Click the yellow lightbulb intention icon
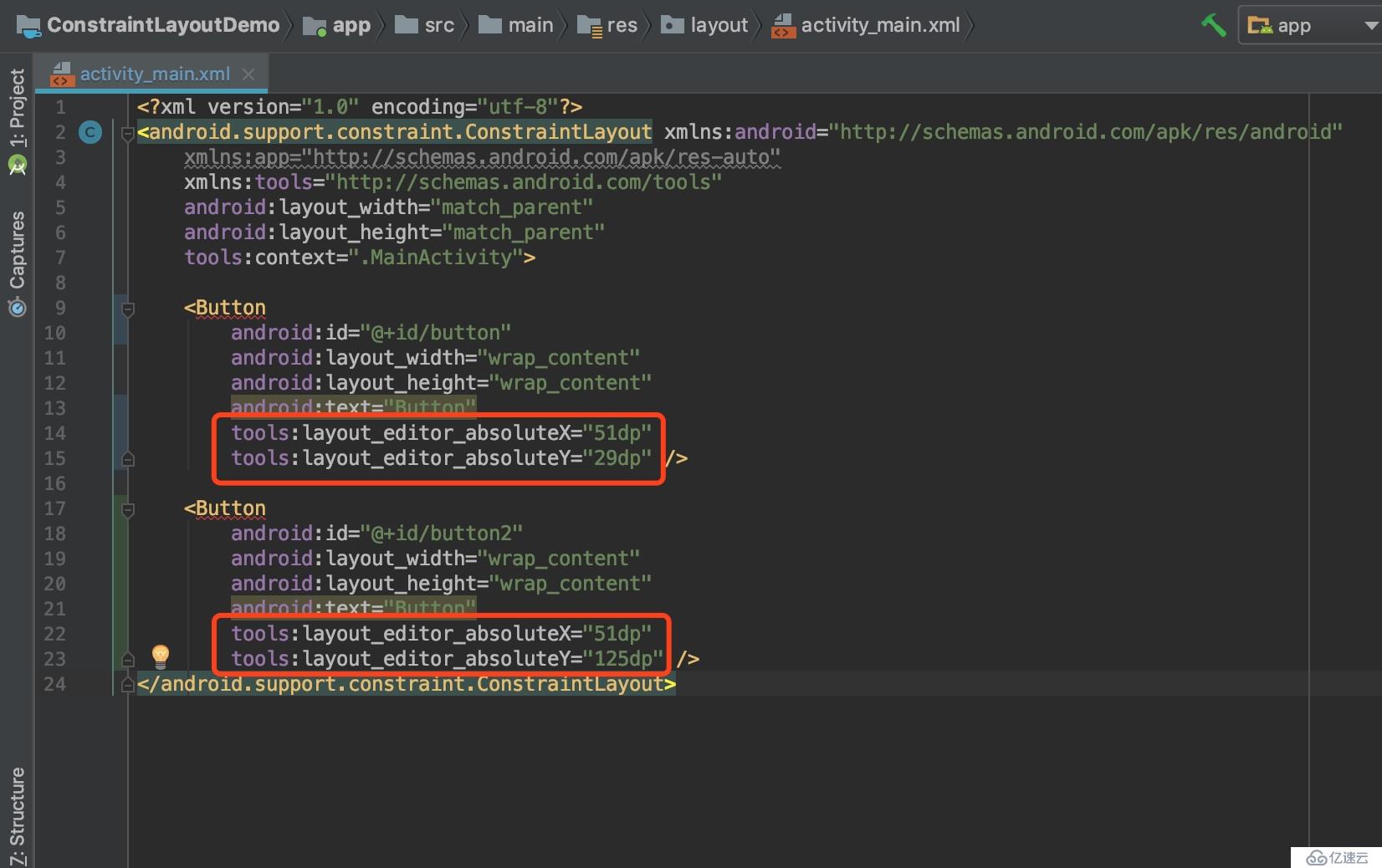1382x868 pixels. 161,656
